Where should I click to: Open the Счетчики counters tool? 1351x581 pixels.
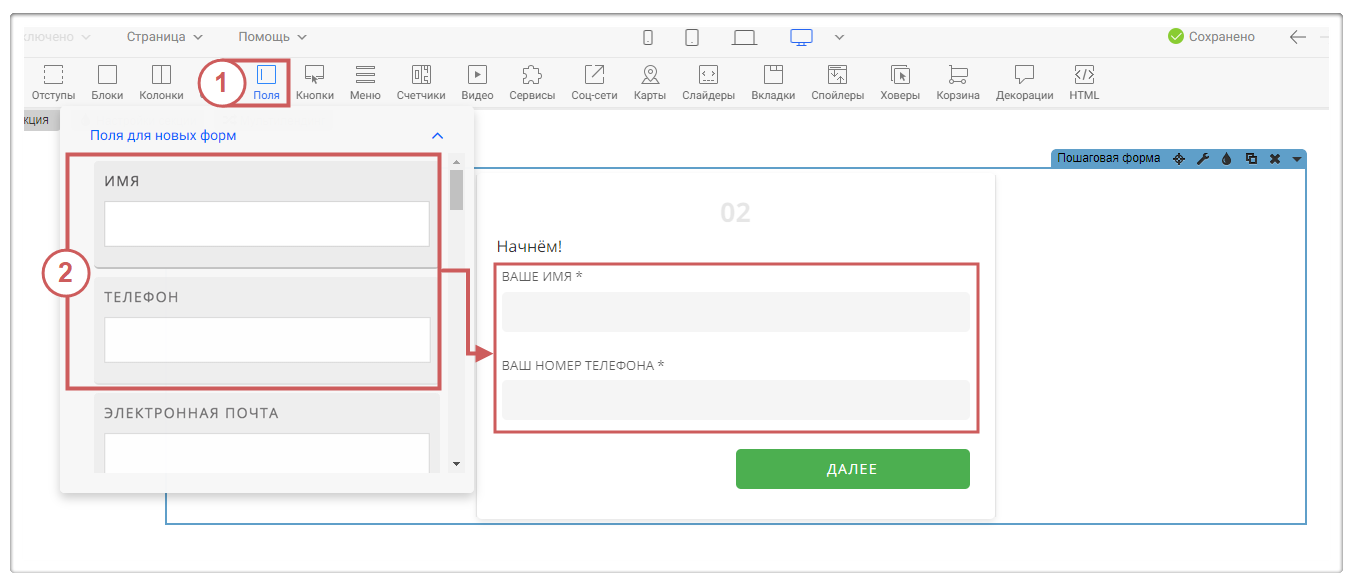[421, 82]
